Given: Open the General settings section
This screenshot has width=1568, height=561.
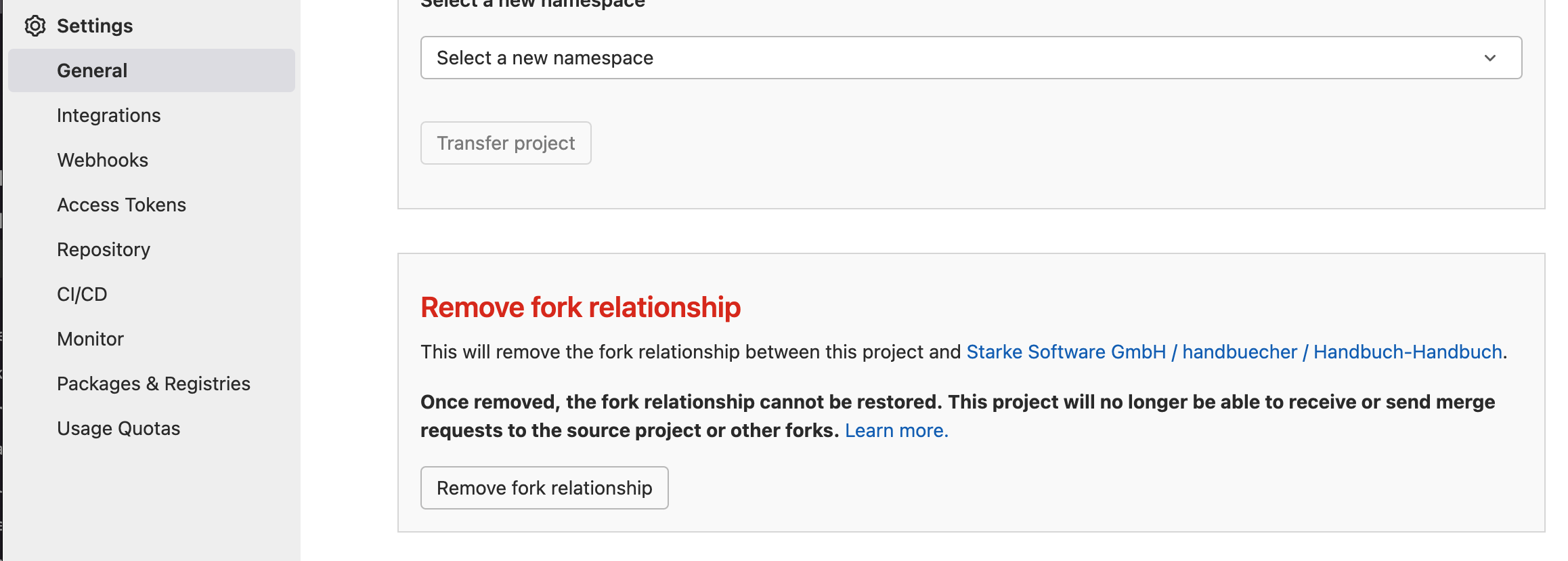Looking at the screenshot, I should 91,70.
